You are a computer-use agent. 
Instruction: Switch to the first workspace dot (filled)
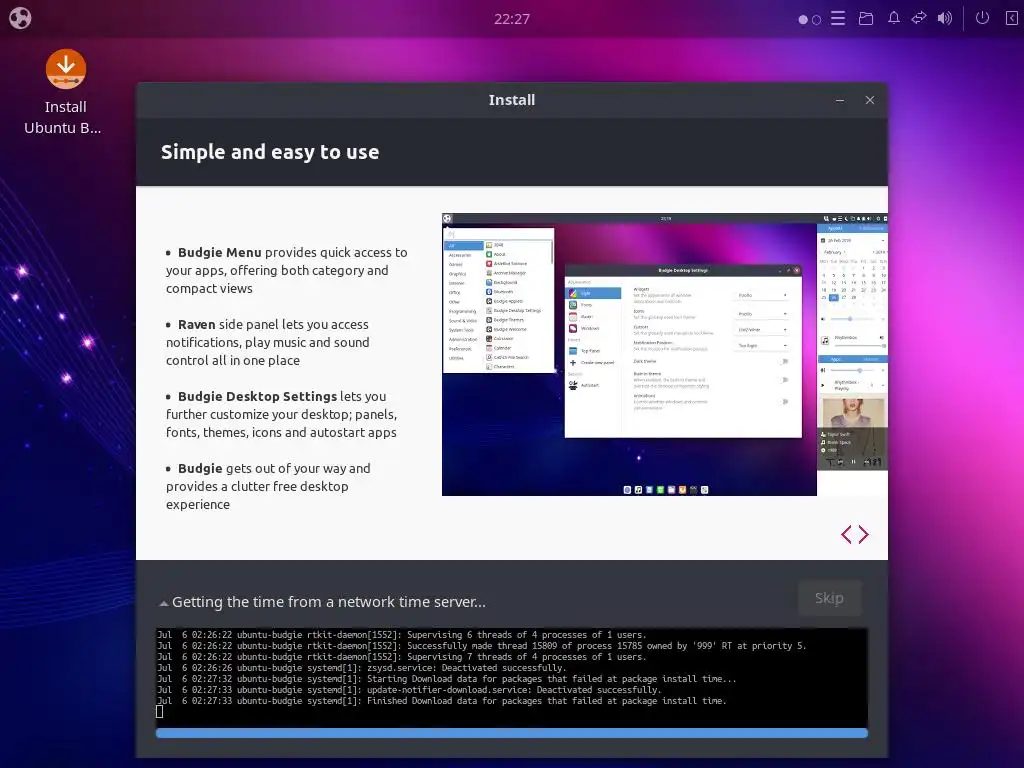pos(803,20)
